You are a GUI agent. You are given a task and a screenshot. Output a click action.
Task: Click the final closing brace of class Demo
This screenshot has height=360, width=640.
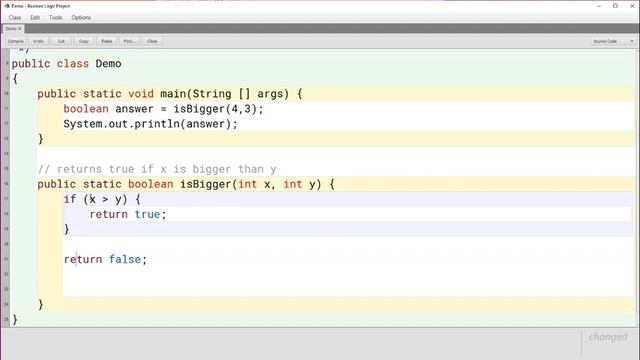15,320
